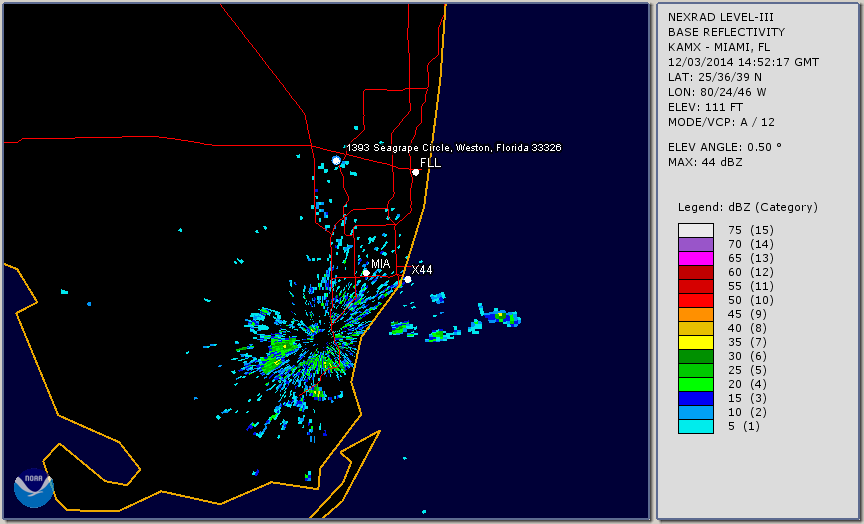Click the bright green 20 dBZ swatch
The image size is (864, 524).
[696, 384]
